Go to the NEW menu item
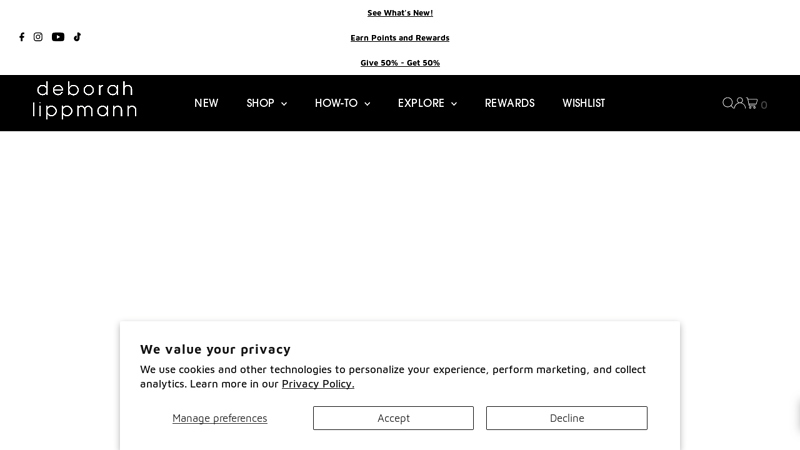This screenshot has width=800, height=450. (x=206, y=103)
